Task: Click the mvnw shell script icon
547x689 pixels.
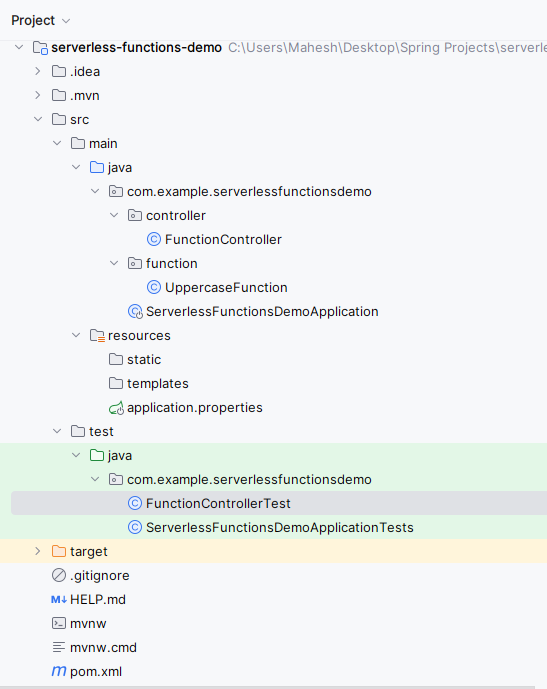Action: (x=59, y=624)
